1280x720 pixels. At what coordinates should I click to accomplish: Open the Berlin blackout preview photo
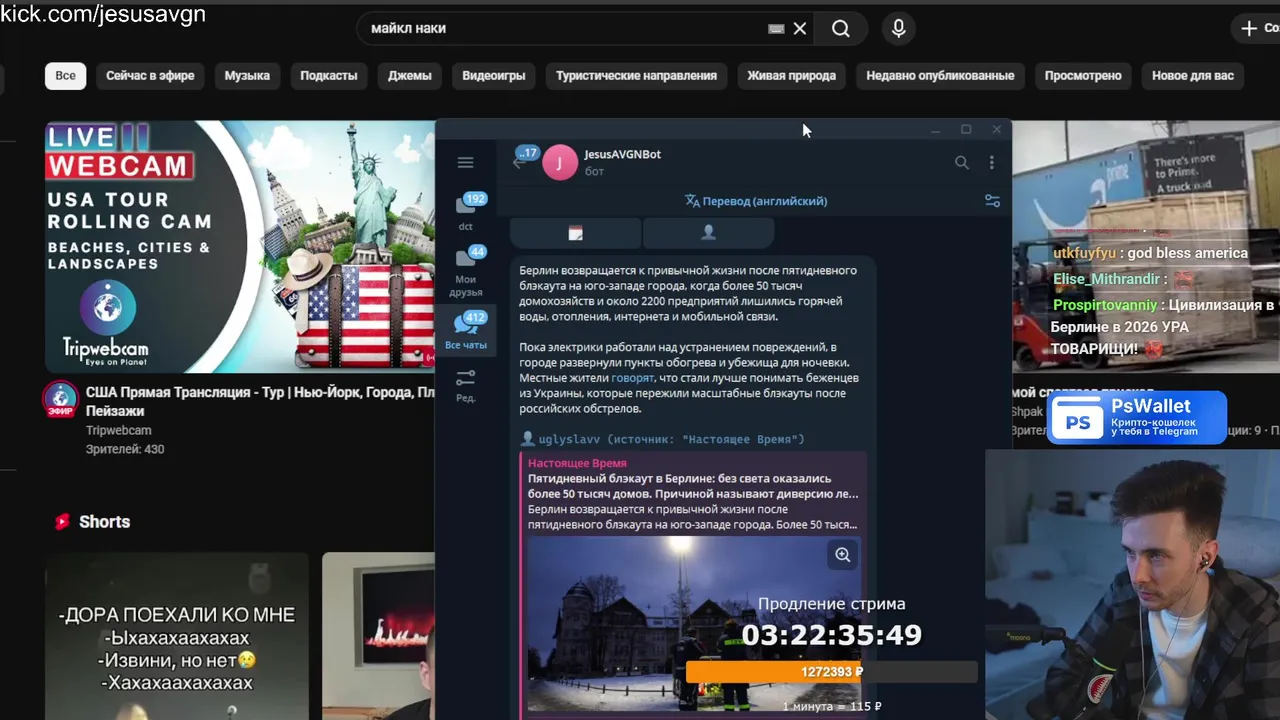coord(693,624)
